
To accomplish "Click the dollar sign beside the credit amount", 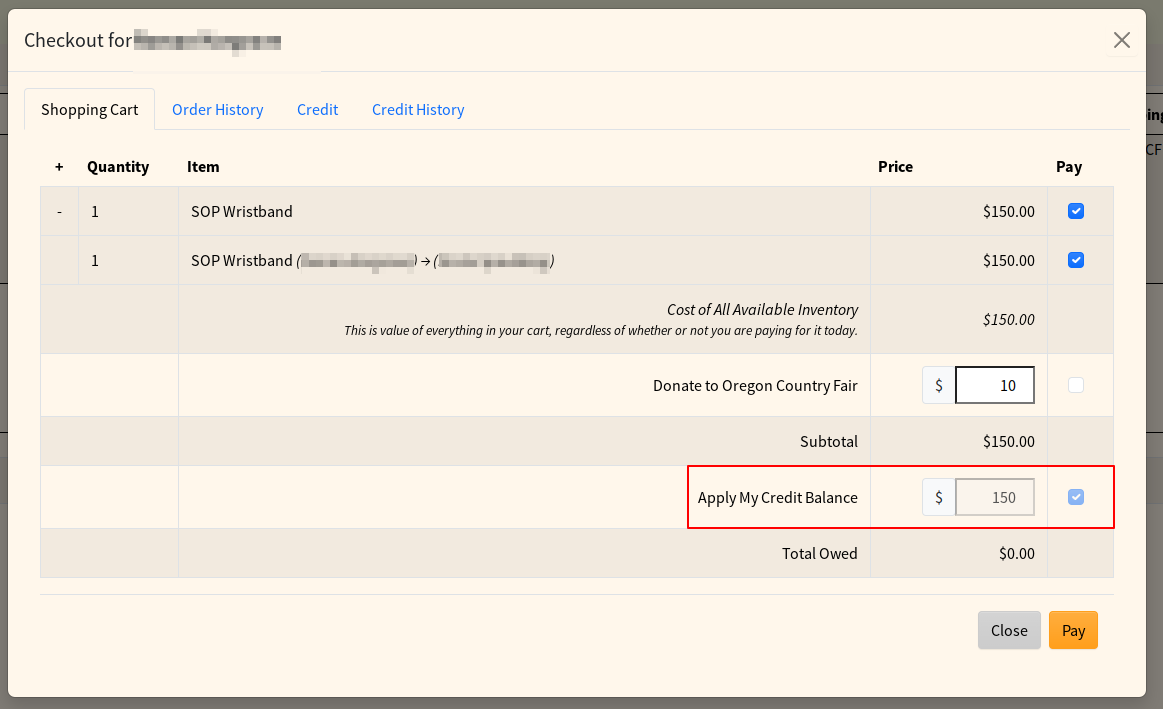I will pyautogui.click(x=938, y=497).
